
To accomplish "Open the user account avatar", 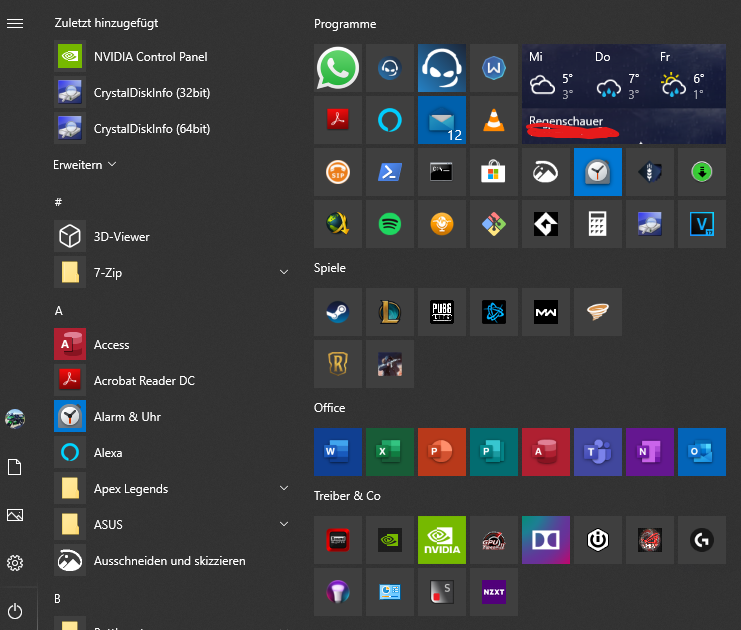I will [15, 419].
